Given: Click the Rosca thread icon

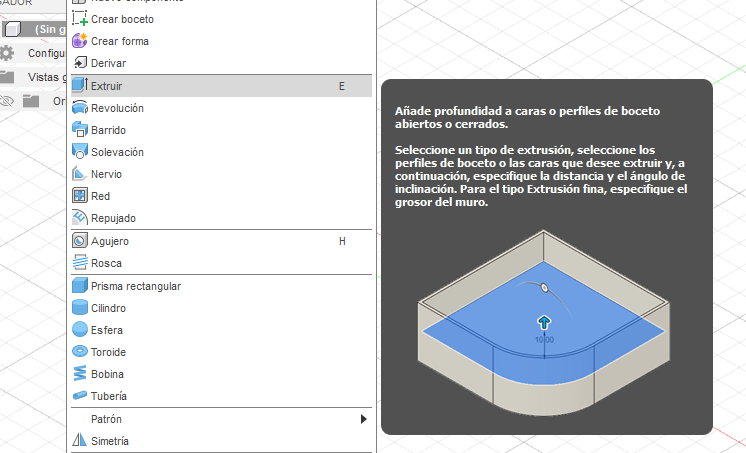Looking at the screenshot, I should click(79, 263).
